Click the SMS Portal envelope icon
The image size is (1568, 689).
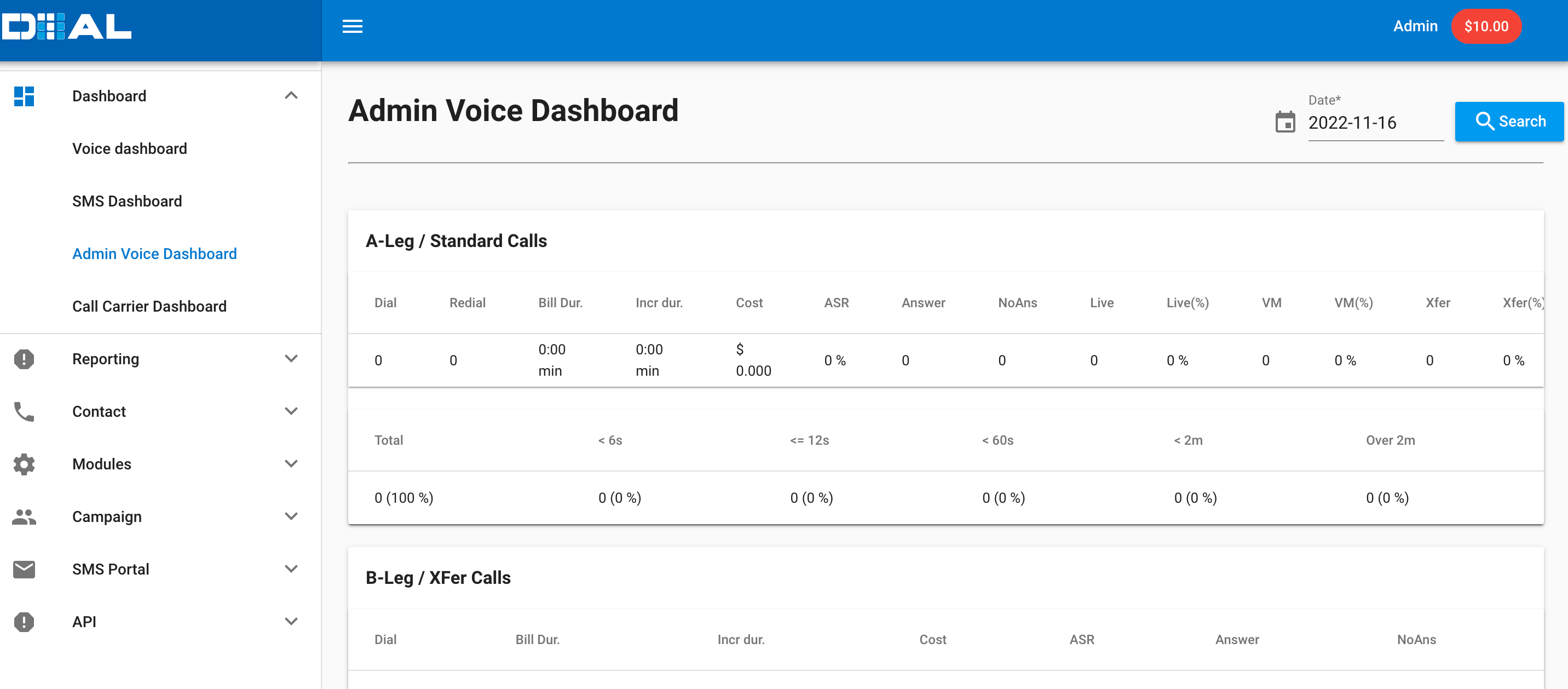click(24, 569)
